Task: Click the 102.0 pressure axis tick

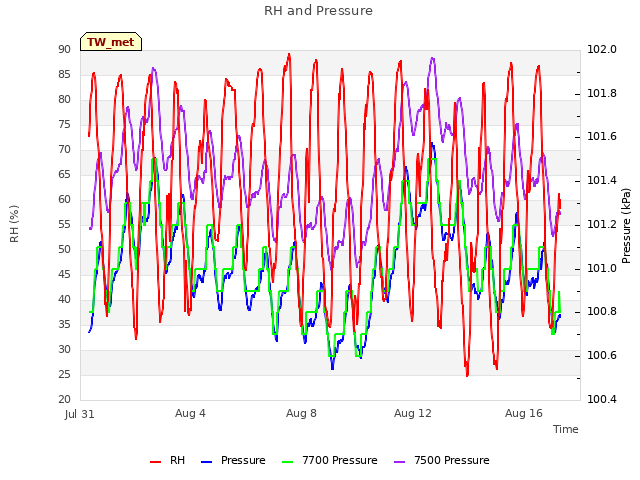Action: 602,49
